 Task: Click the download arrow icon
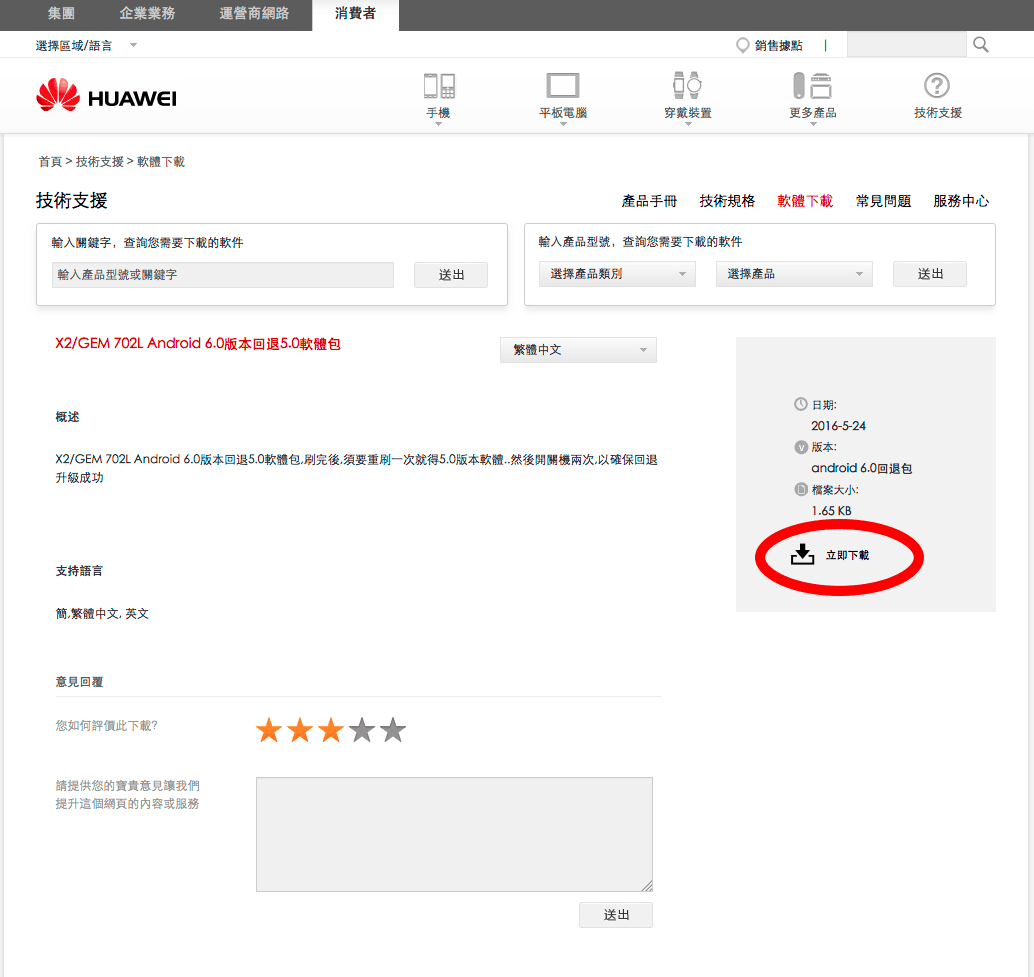pyautogui.click(x=803, y=554)
